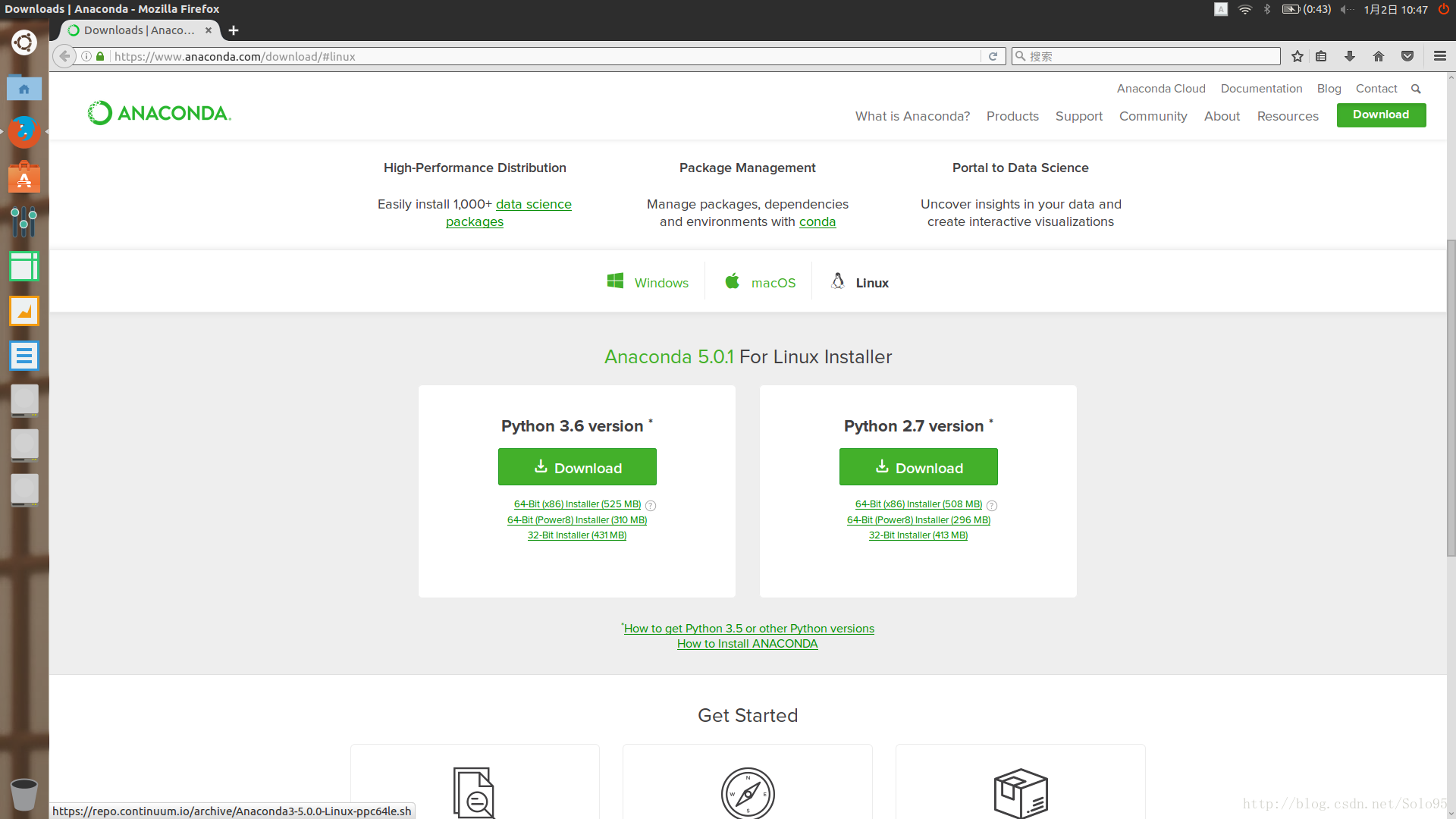Image resolution: width=1456 pixels, height=819 pixels.
Task: Open Blog link
Action: tap(1329, 89)
